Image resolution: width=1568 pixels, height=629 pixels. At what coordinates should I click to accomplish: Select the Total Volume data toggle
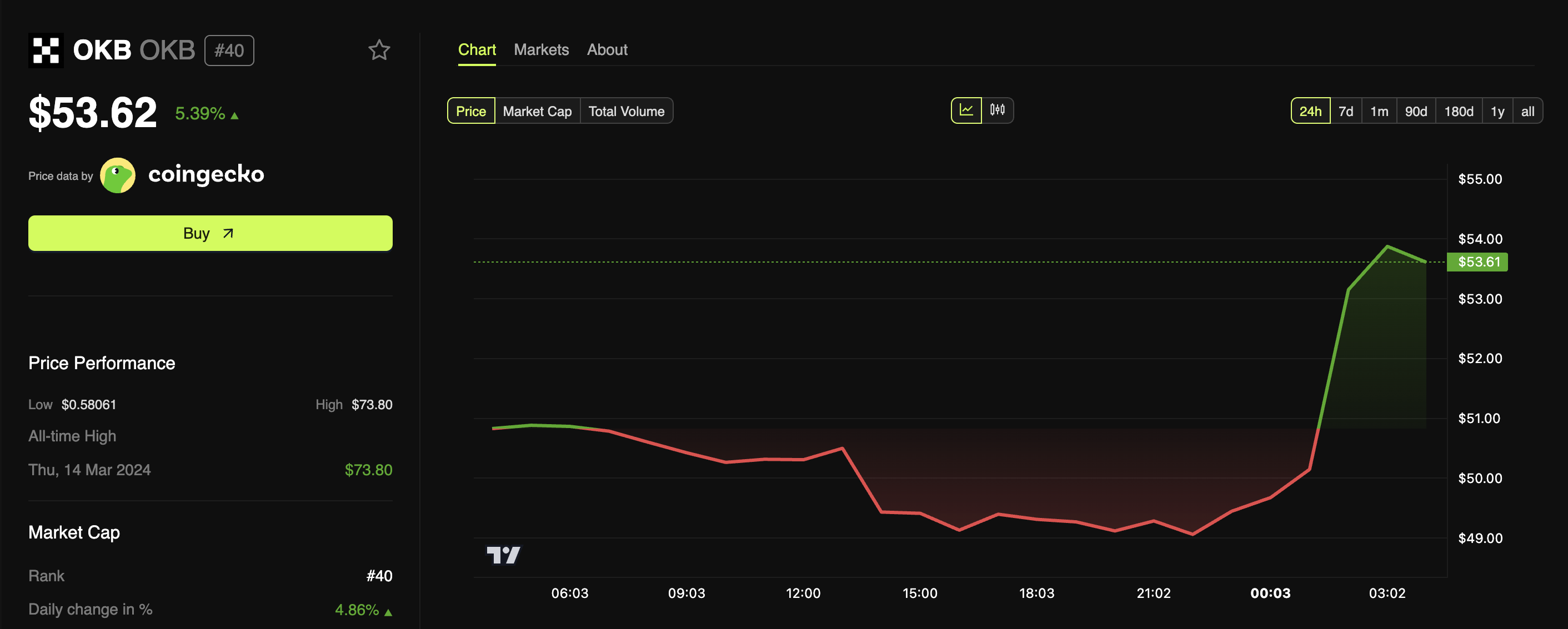(626, 112)
